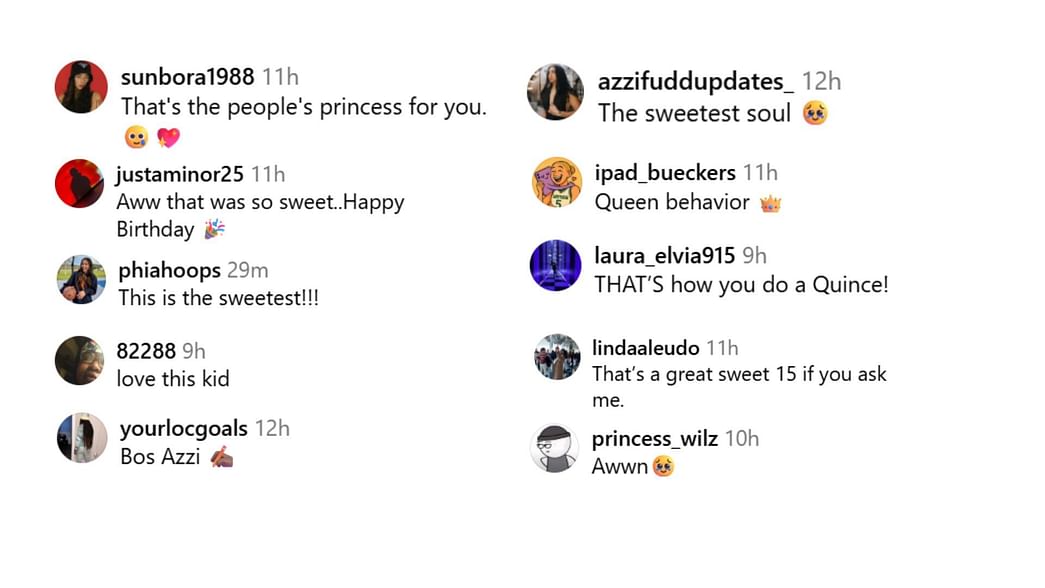Click the writing hand emoji after Bos Azzi
This screenshot has width=1045, height=588.
tap(222, 457)
